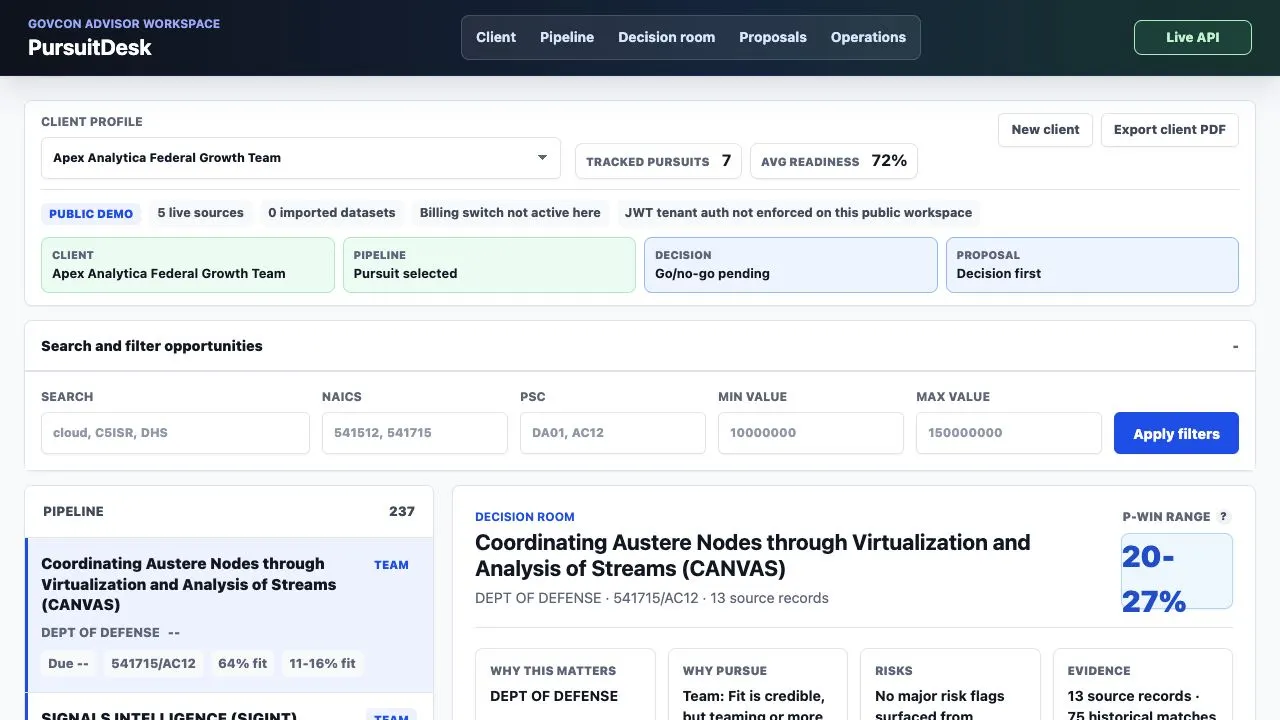The height and width of the screenshot is (720, 1280).
Task: Focus the Search input field
Action: [x=175, y=433]
